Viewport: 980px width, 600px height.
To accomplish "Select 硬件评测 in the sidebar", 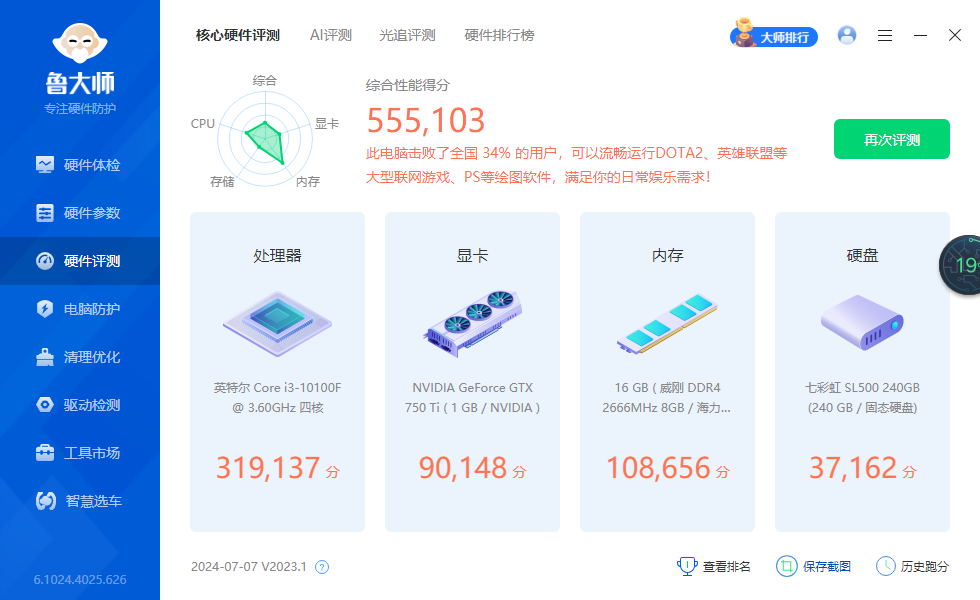I will coord(79,261).
